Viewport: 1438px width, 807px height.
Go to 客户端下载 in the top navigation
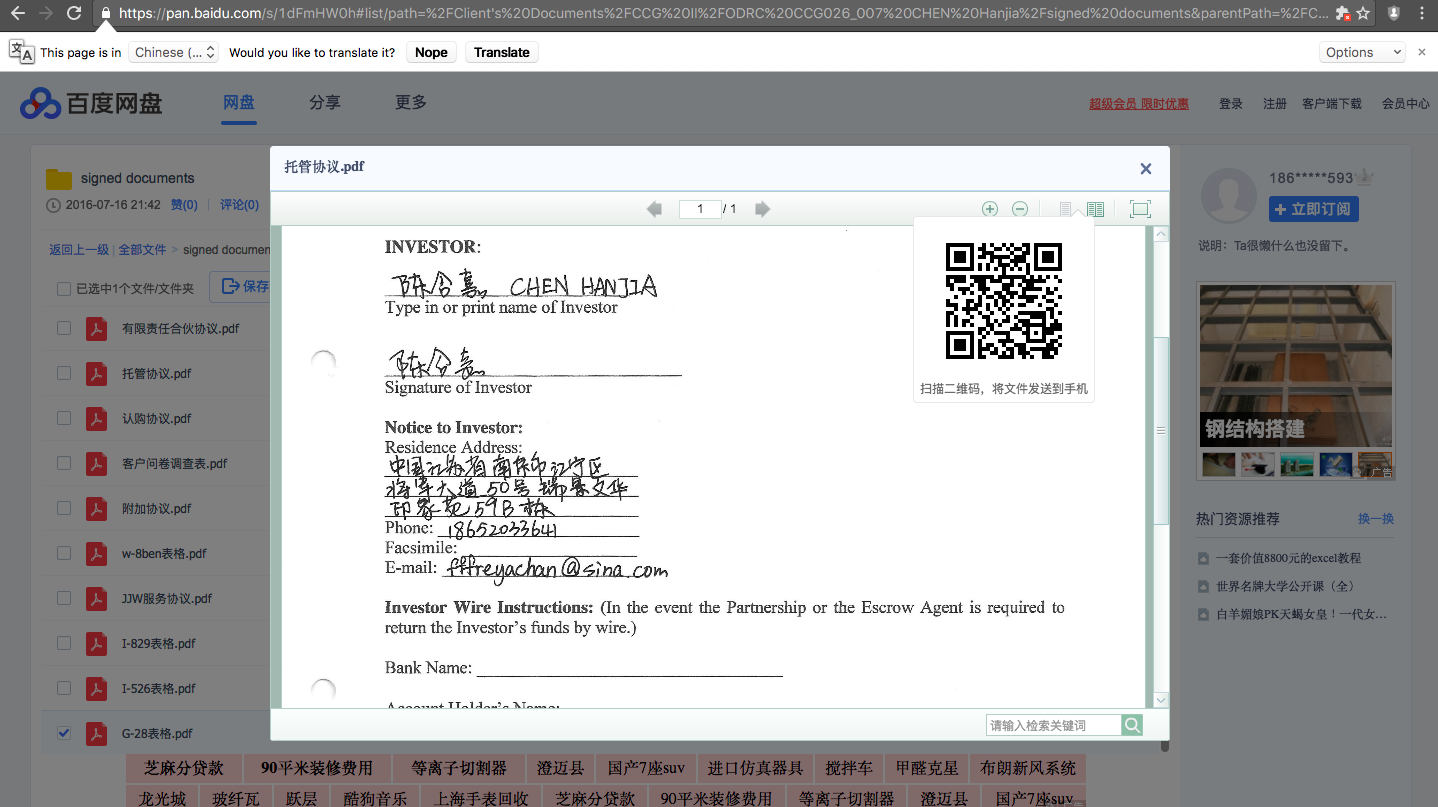click(x=1332, y=103)
